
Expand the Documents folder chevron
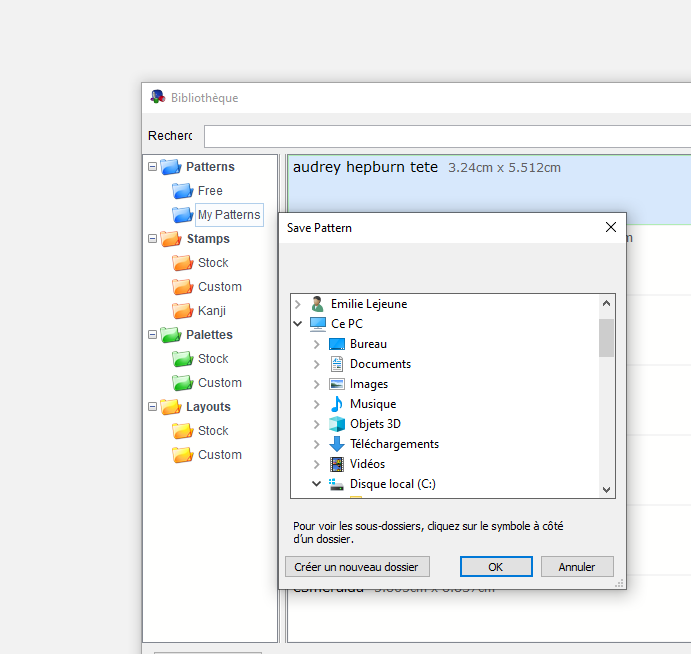316,364
